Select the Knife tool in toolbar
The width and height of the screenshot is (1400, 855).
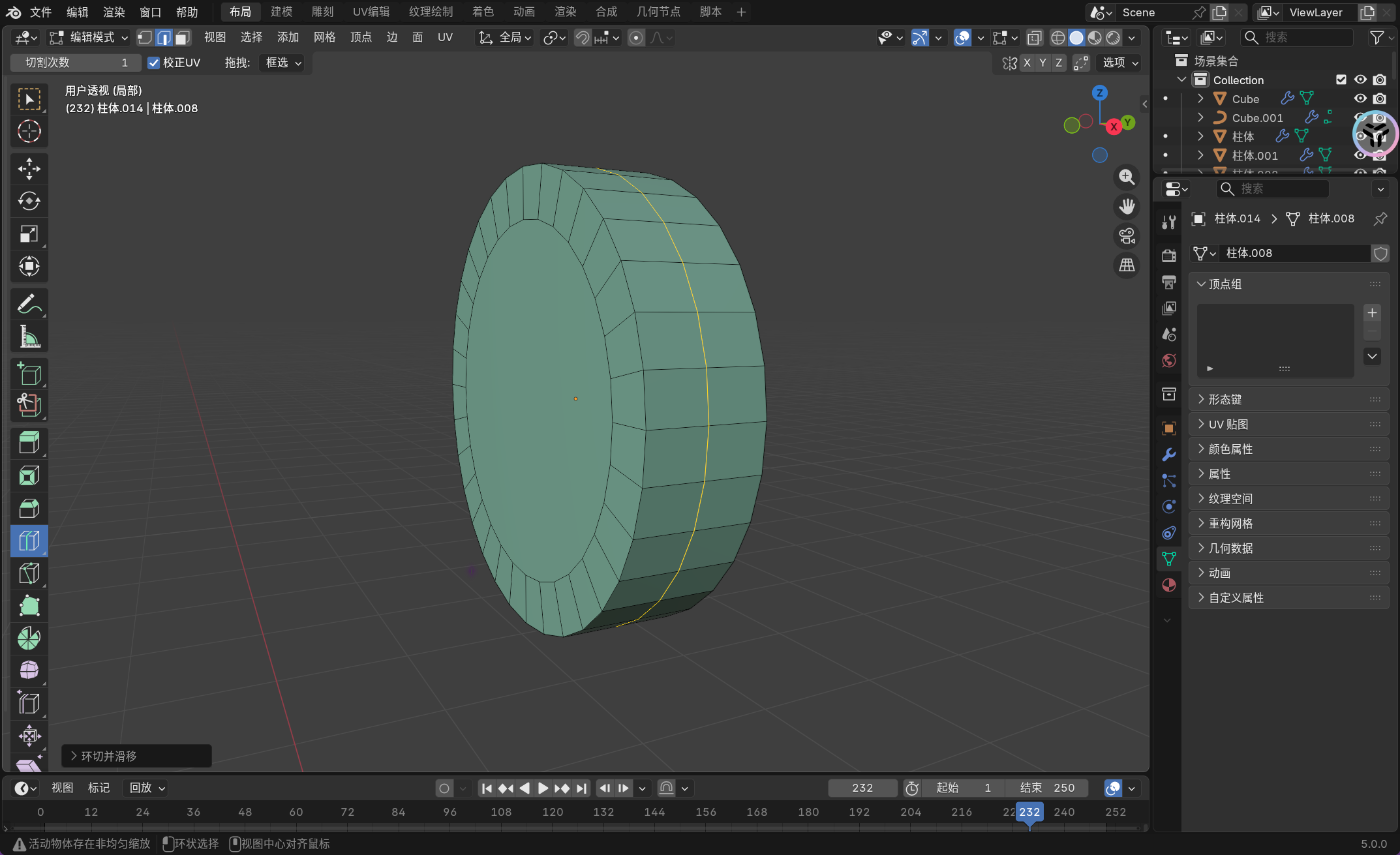[29, 573]
